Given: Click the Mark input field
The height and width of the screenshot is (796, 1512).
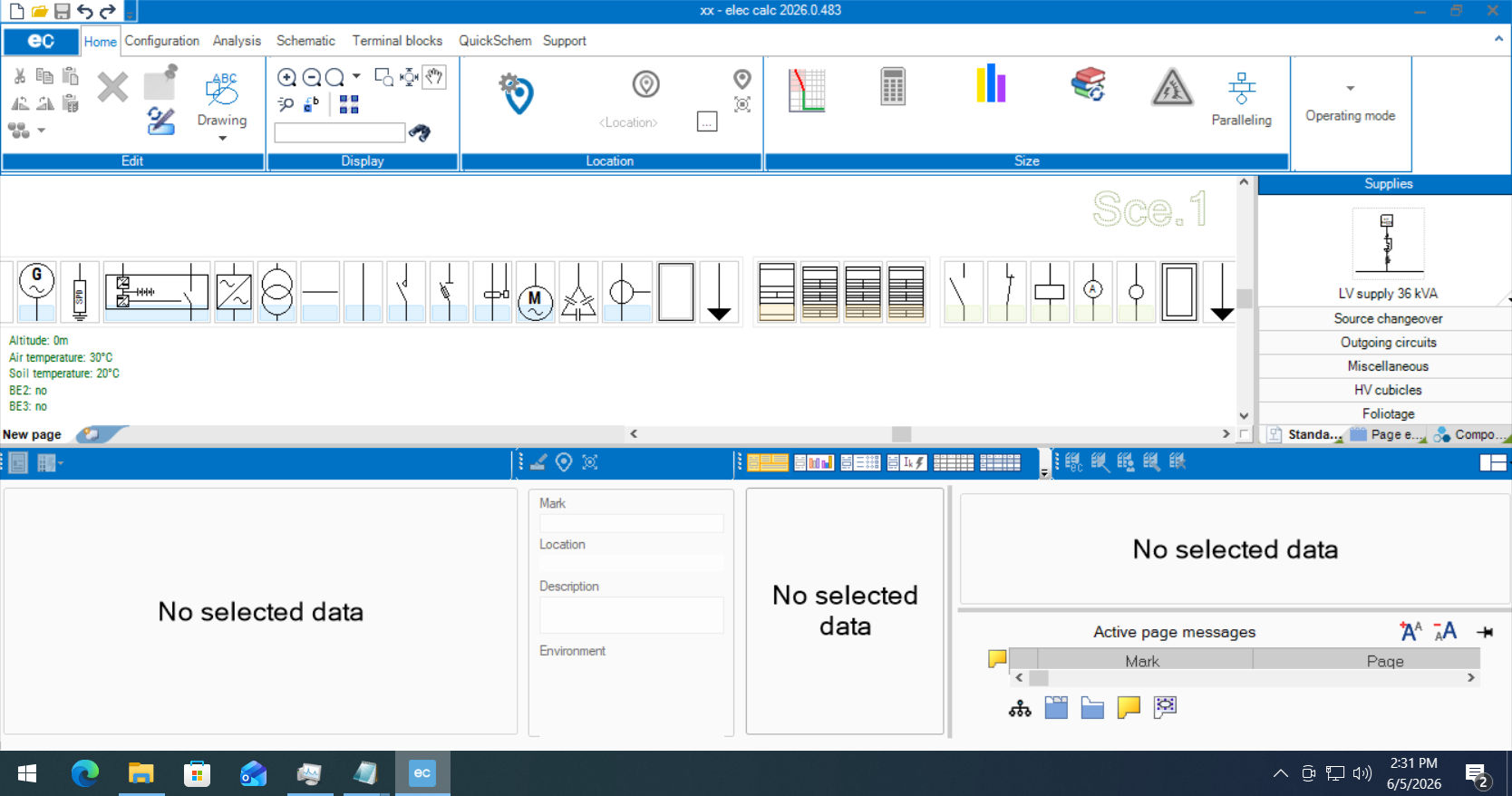Looking at the screenshot, I should 631,523.
